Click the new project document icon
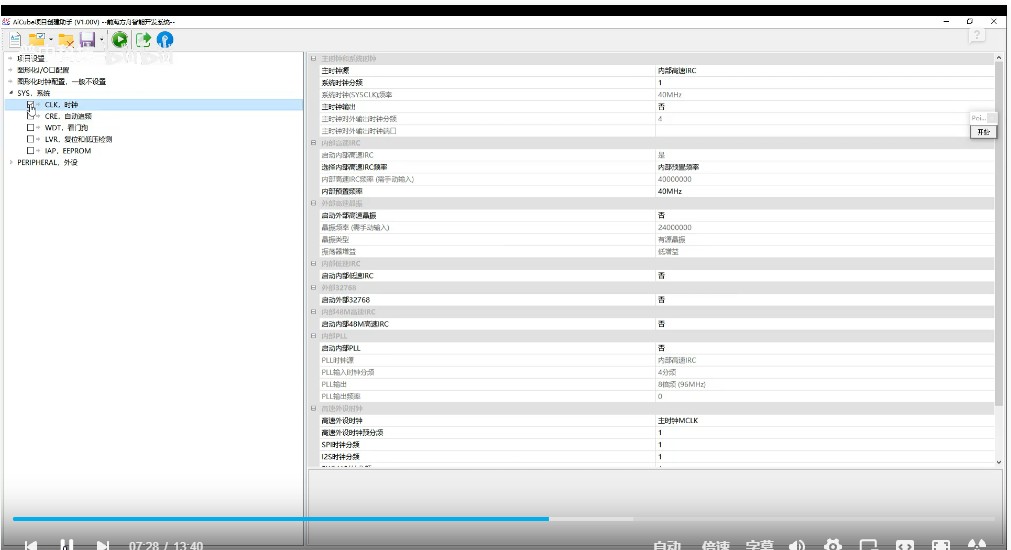This screenshot has width=1011, height=550. 14,40
